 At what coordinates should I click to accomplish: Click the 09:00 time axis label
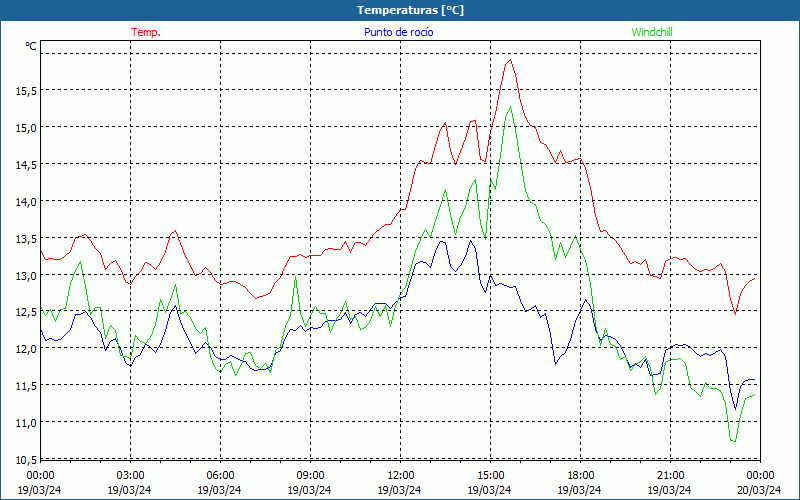[310, 476]
